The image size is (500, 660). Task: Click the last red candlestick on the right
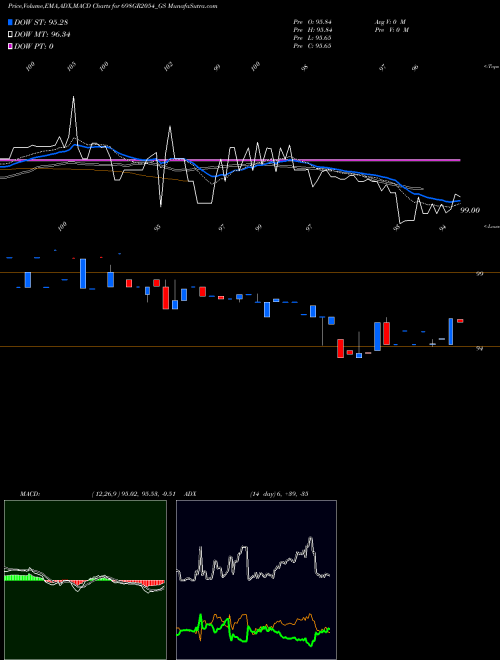pos(460,321)
